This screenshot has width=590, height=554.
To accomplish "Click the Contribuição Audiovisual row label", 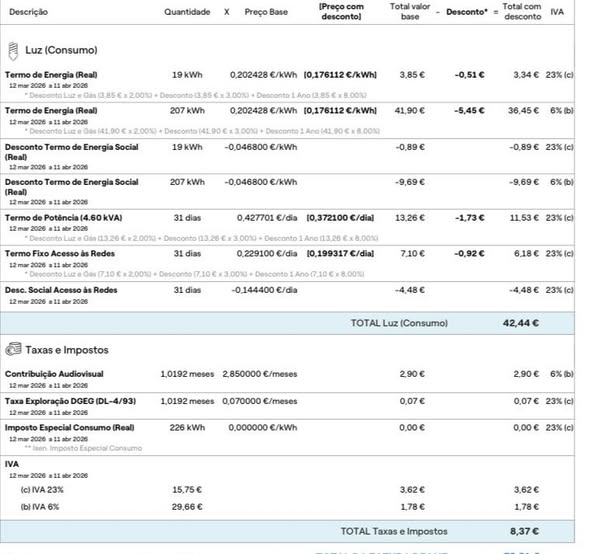I will coord(54,374).
